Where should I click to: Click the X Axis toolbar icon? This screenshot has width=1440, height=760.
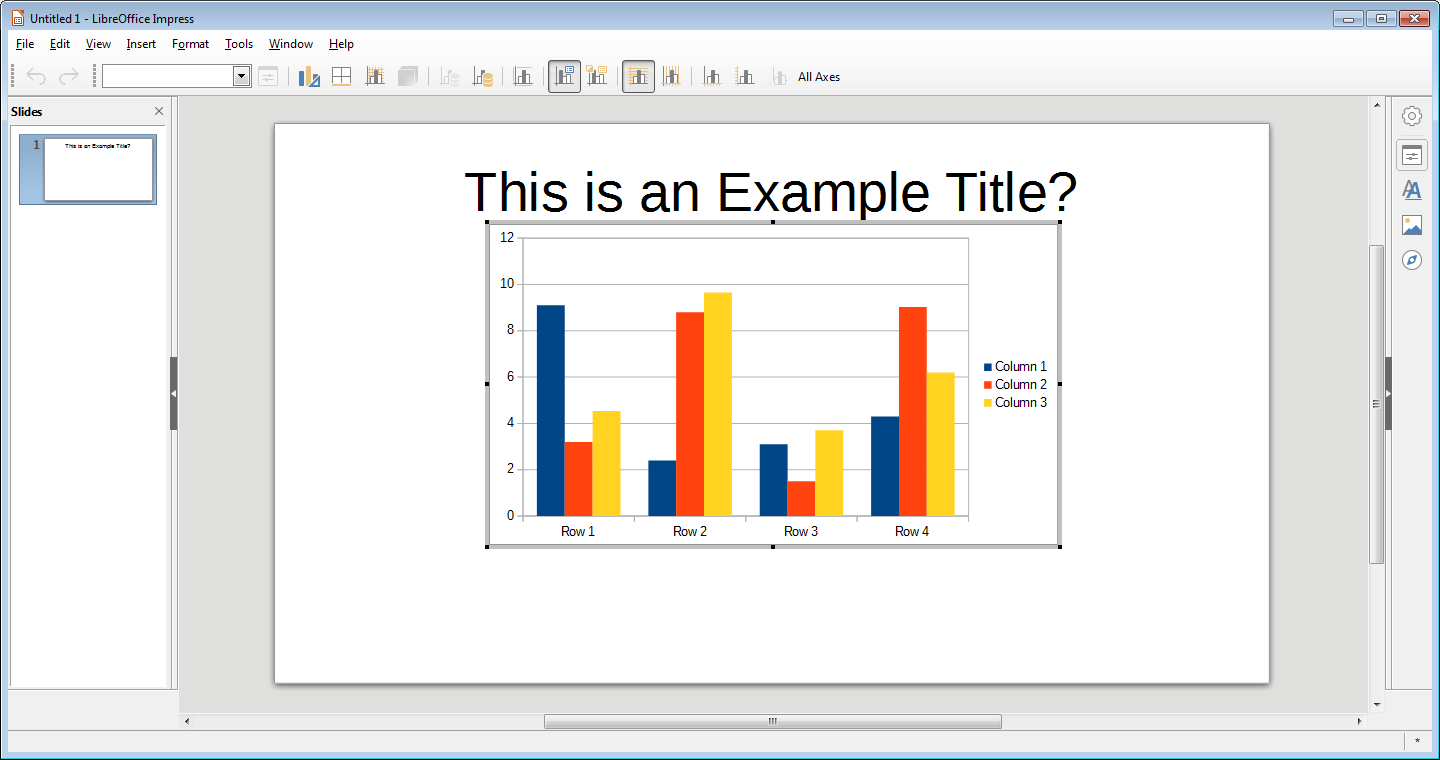(712, 77)
